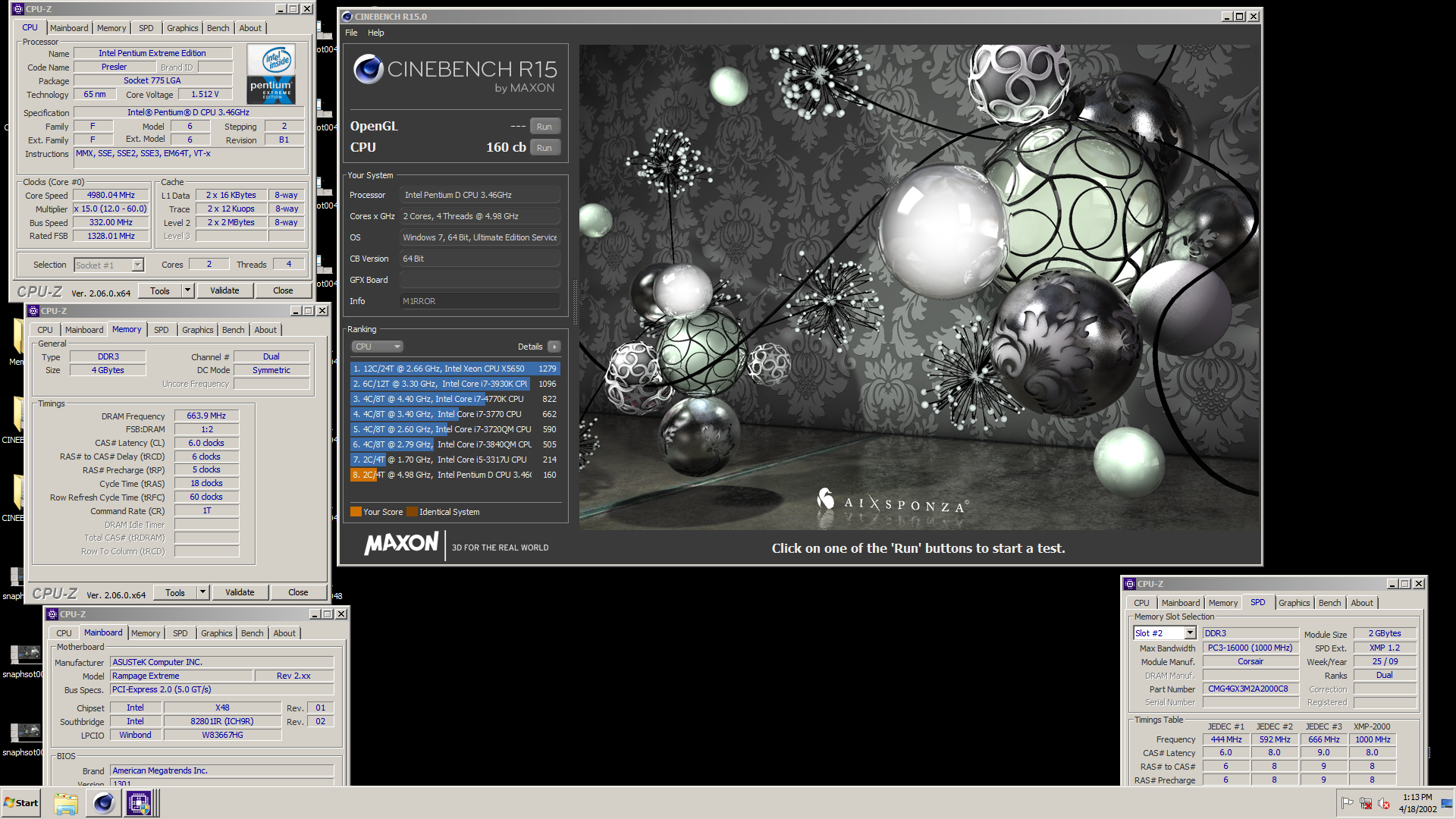Click Show Desktop icon in tray
Screen dimensions: 1456x819
(1448, 803)
